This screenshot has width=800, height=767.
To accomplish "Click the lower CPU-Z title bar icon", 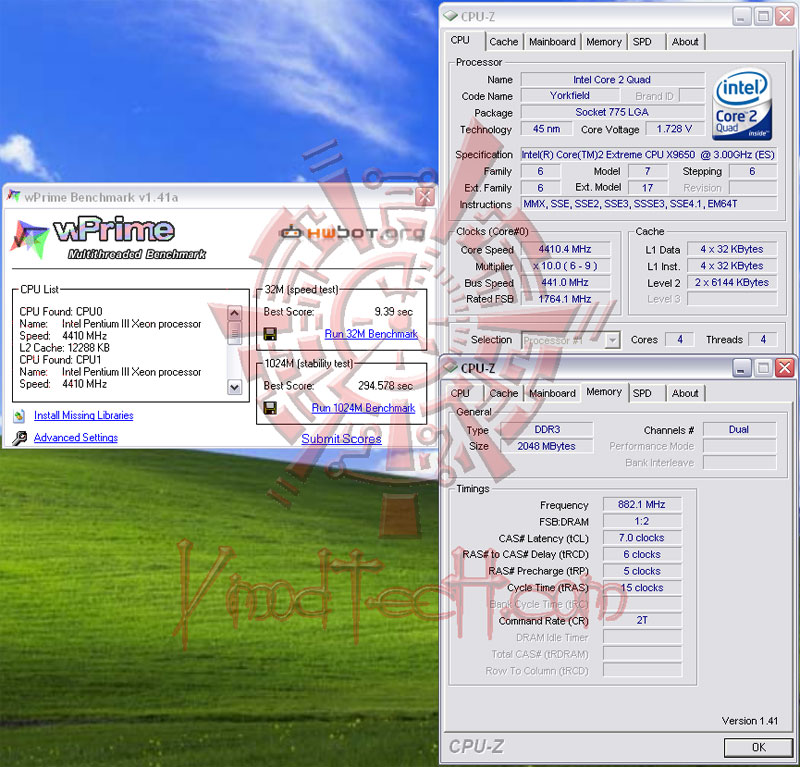I will [x=450, y=368].
